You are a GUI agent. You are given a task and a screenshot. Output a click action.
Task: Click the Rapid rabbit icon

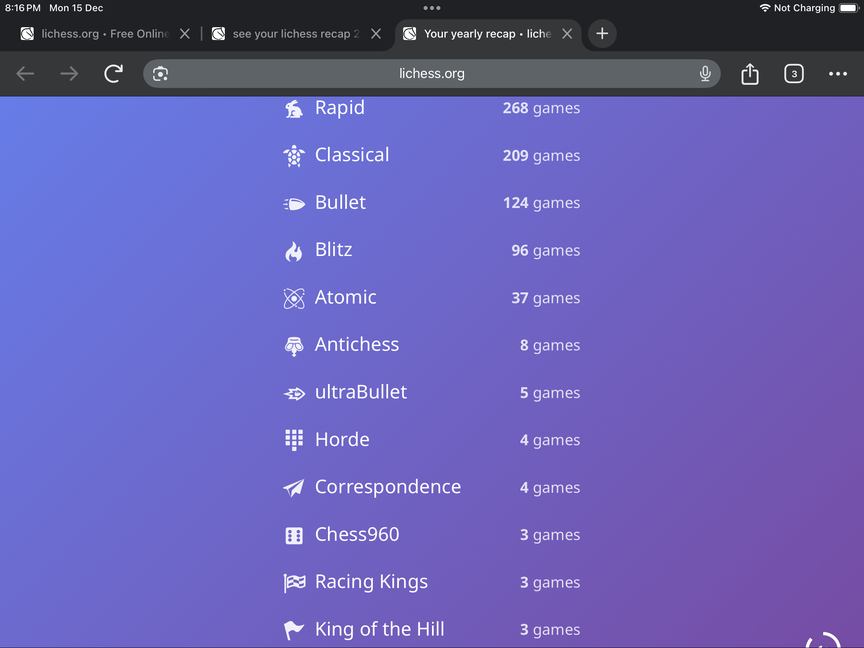(294, 109)
